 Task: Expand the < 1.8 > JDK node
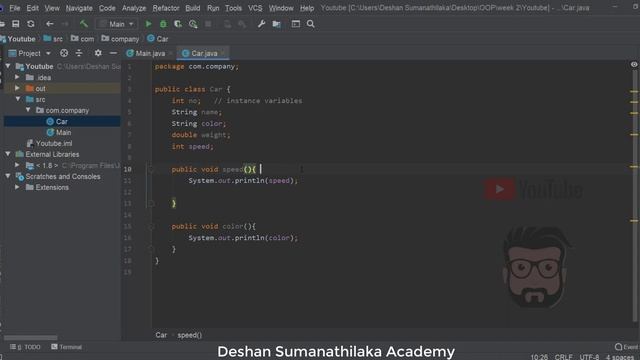[x=17, y=165]
